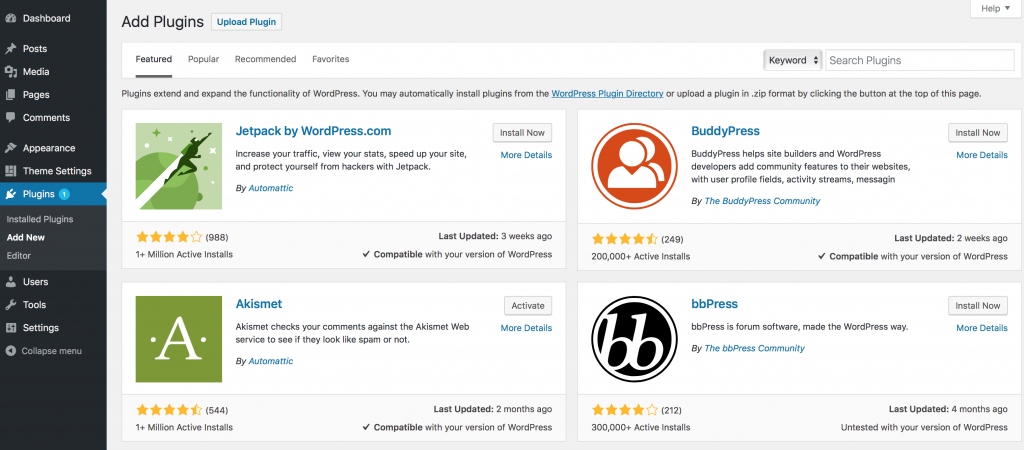The image size is (1024, 450).
Task: Open More Details for Jetpack
Action: [526, 155]
